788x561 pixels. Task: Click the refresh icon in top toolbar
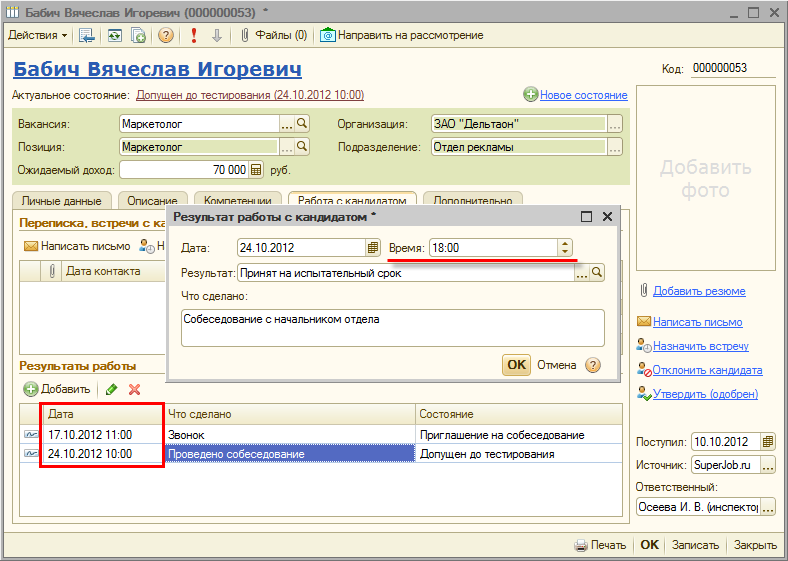(115, 36)
